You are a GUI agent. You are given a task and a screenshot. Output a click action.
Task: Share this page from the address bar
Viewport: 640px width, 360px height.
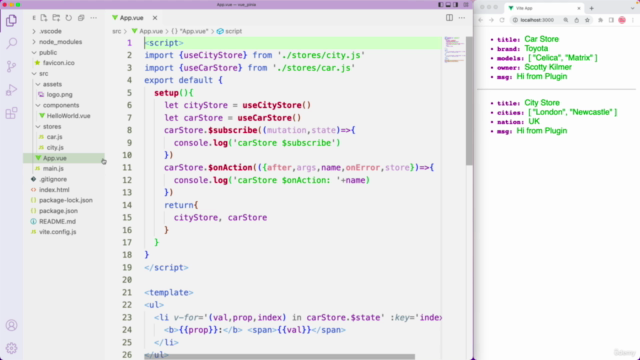point(576,20)
